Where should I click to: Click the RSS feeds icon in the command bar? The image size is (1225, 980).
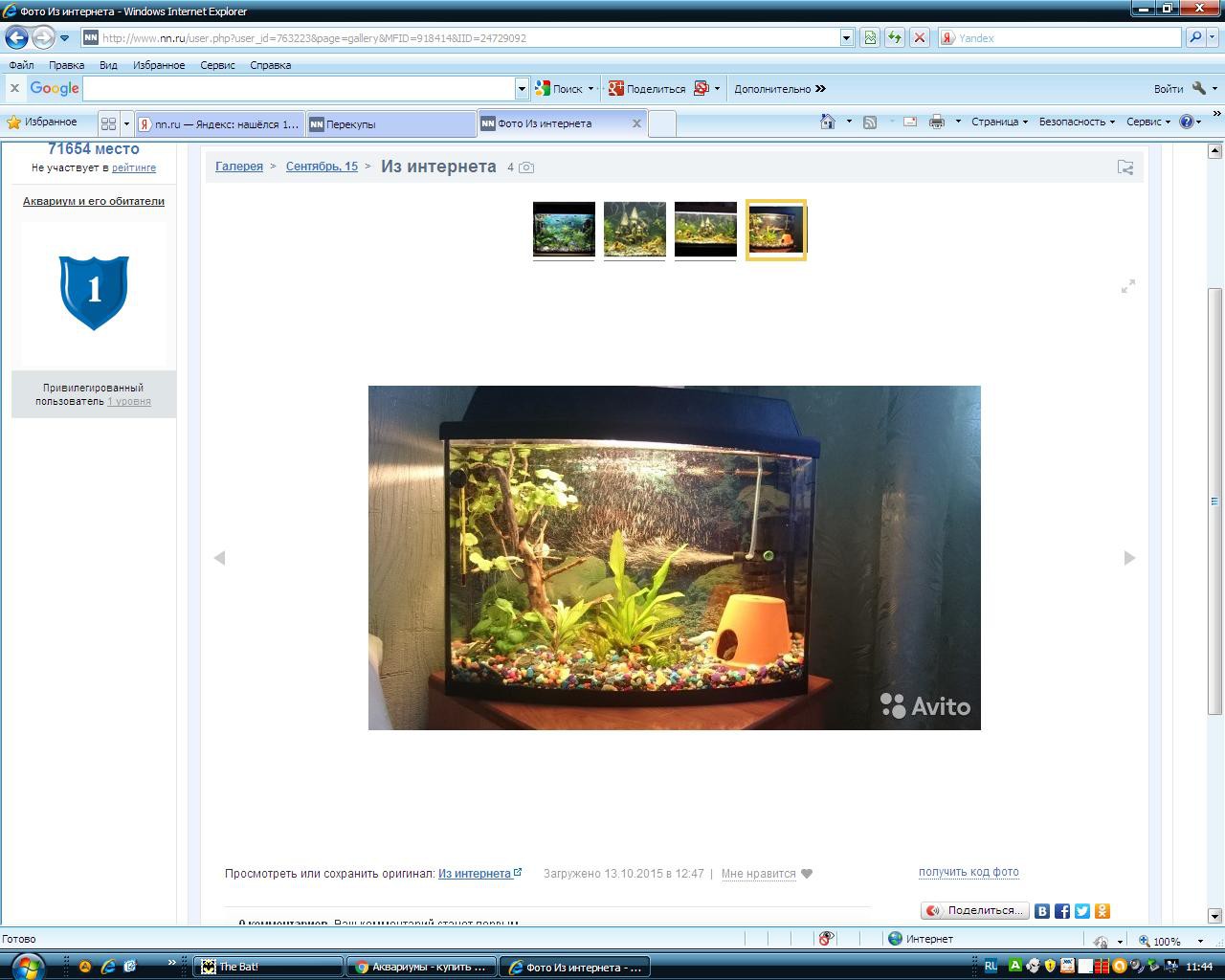pos(870,122)
